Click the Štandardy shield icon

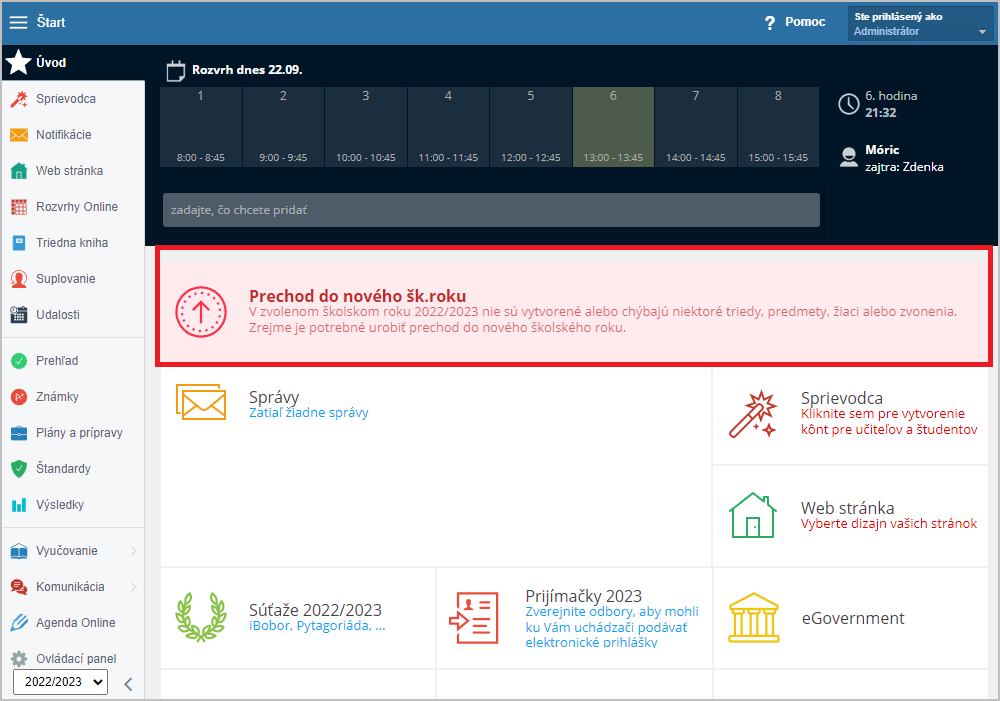(x=19, y=469)
